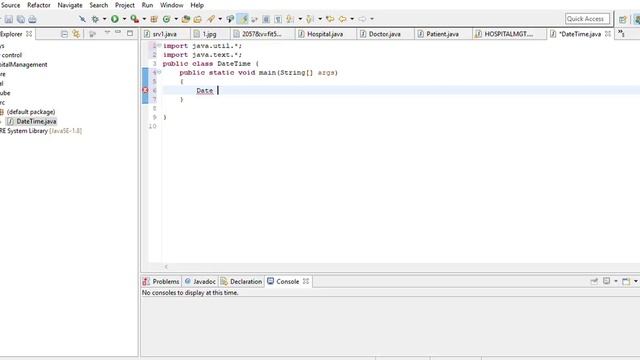Image resolution: width=640 pixels, height=360 pixels.
Task: Click Previous Annotation toolbar icon
Action: pos(310,19)
